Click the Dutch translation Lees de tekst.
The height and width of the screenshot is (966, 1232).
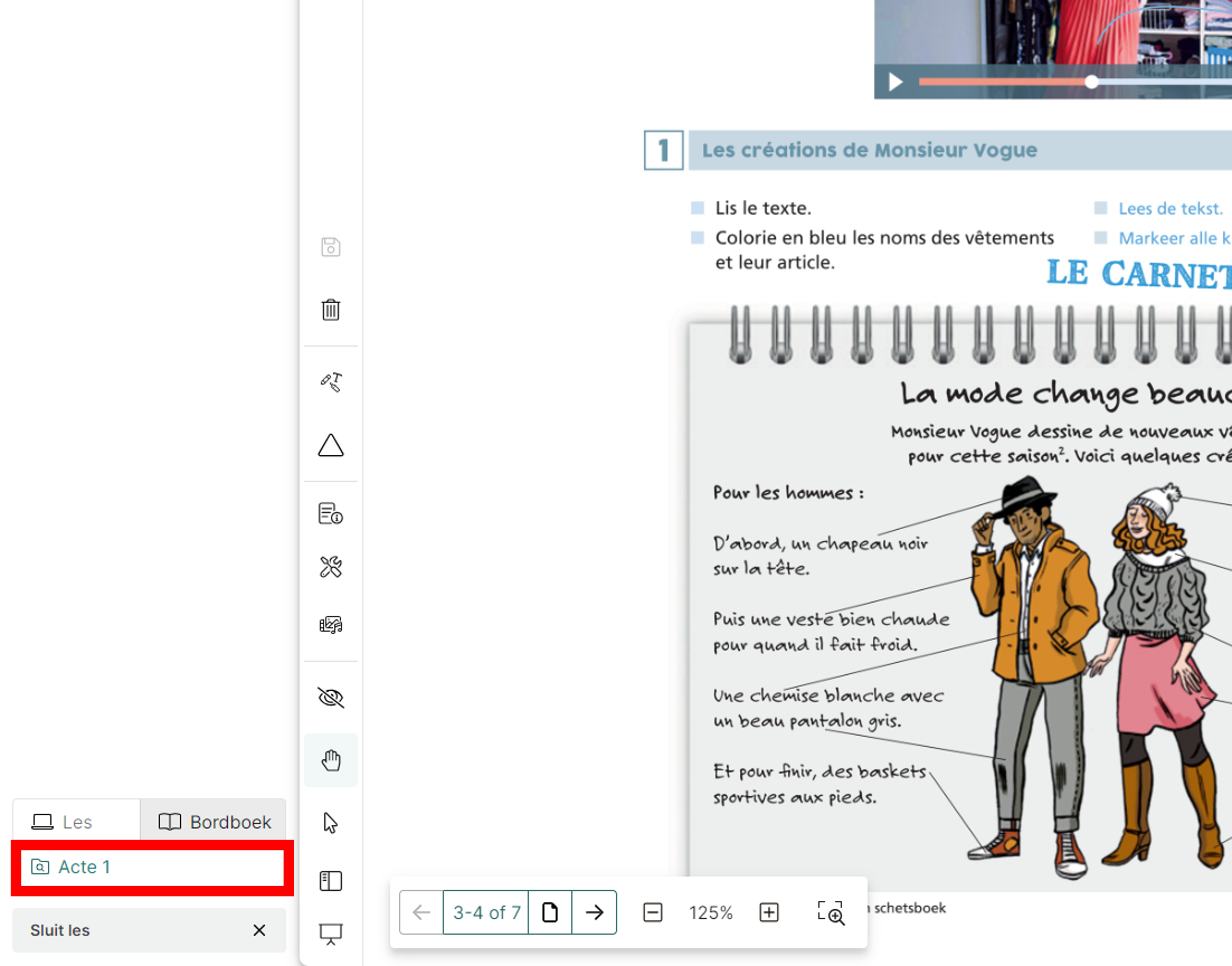coord(1170,208)
